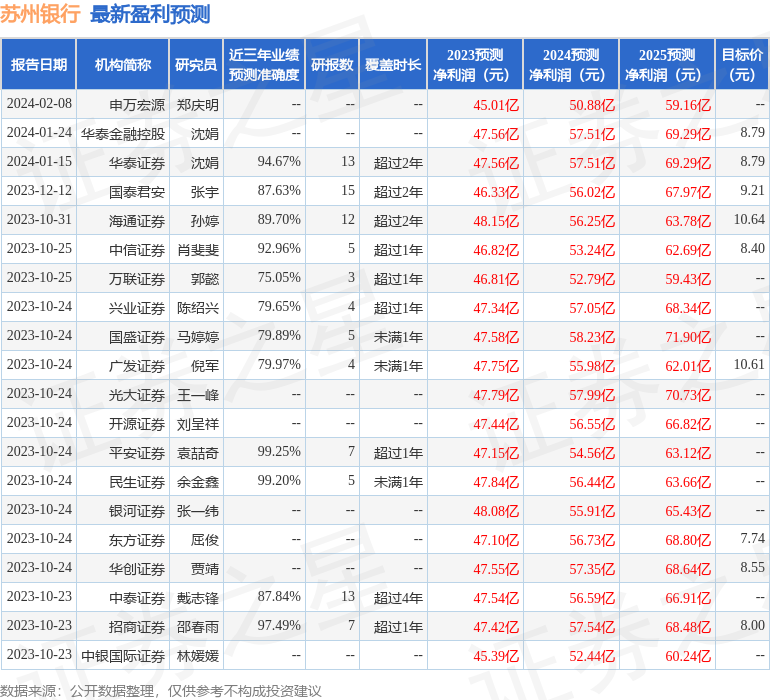Select the 报告日期 column header

pyautogui.click(x=39, y=64)
